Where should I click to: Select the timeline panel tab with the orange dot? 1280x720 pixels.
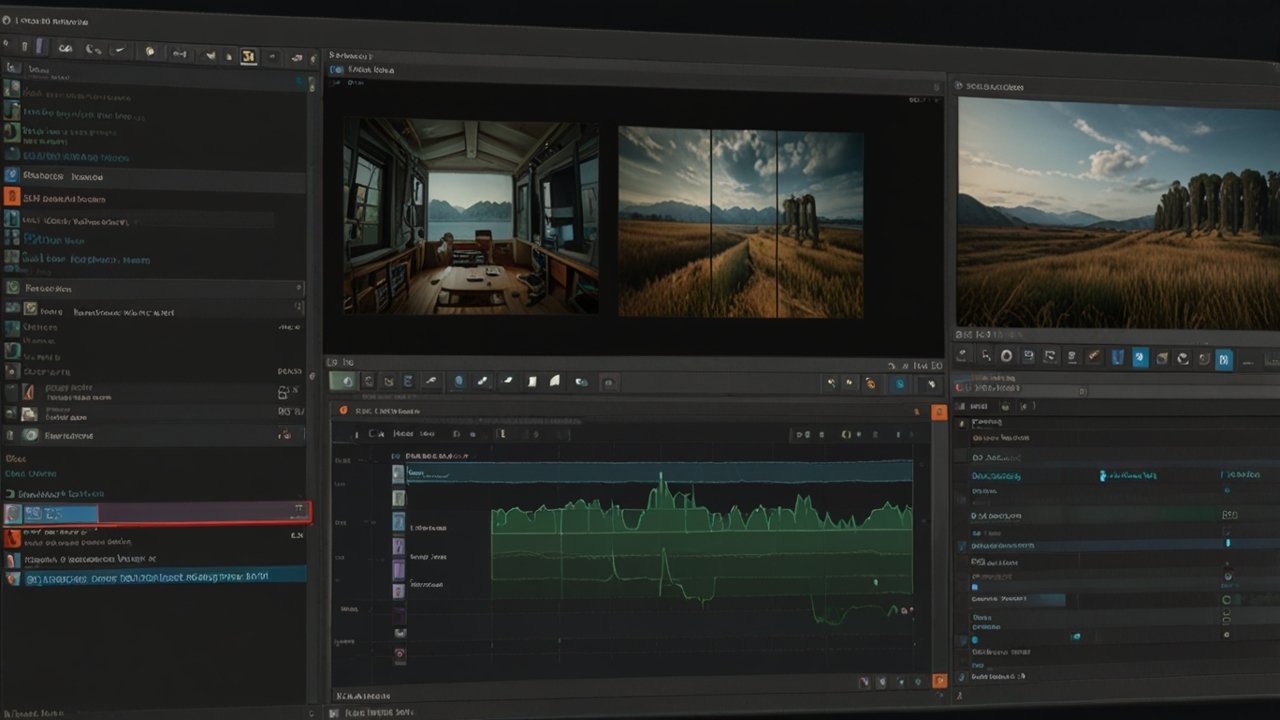tap(380, 411)
